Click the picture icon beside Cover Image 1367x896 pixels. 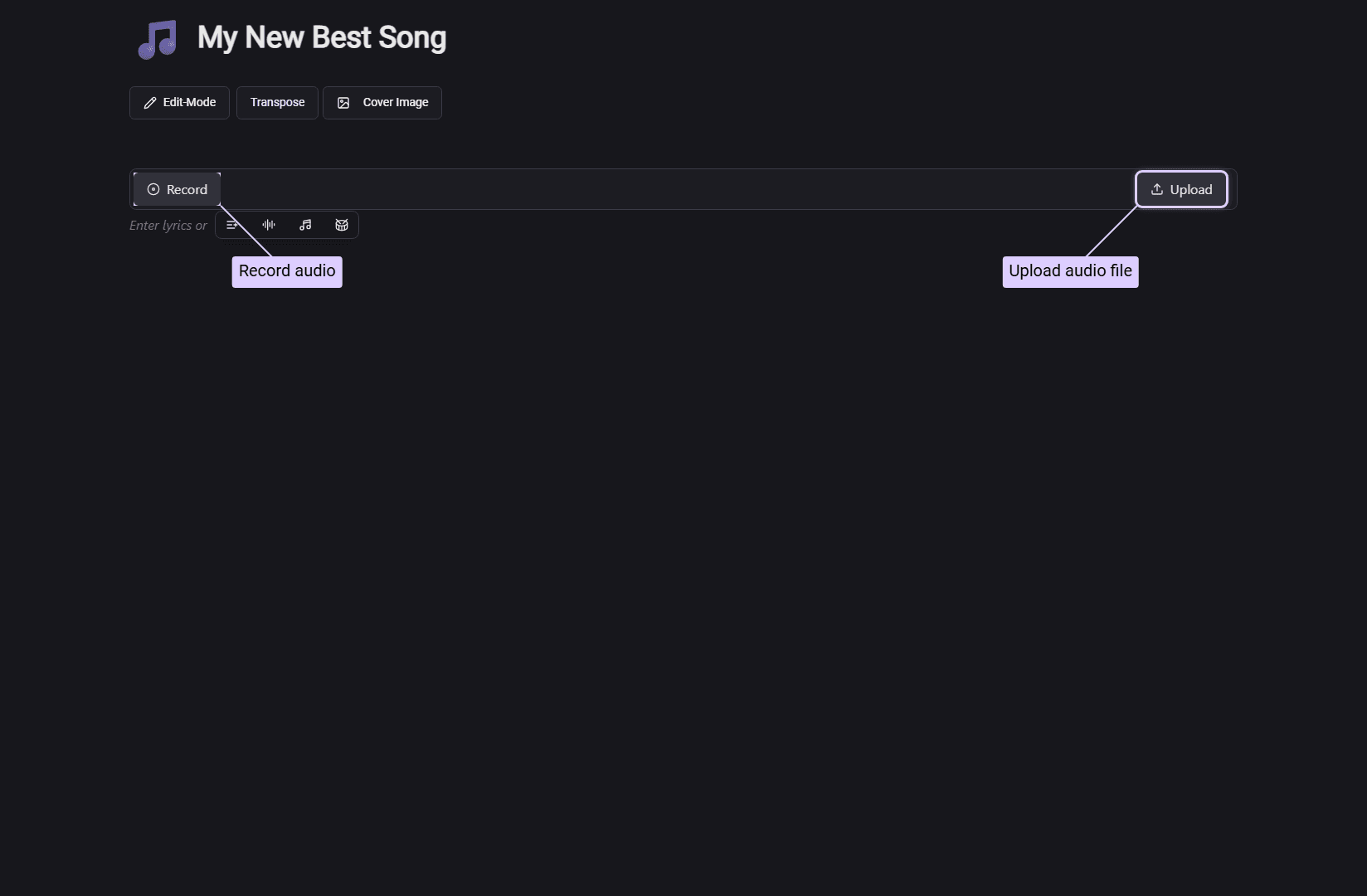pyautogui.click(x=343, y=103)
